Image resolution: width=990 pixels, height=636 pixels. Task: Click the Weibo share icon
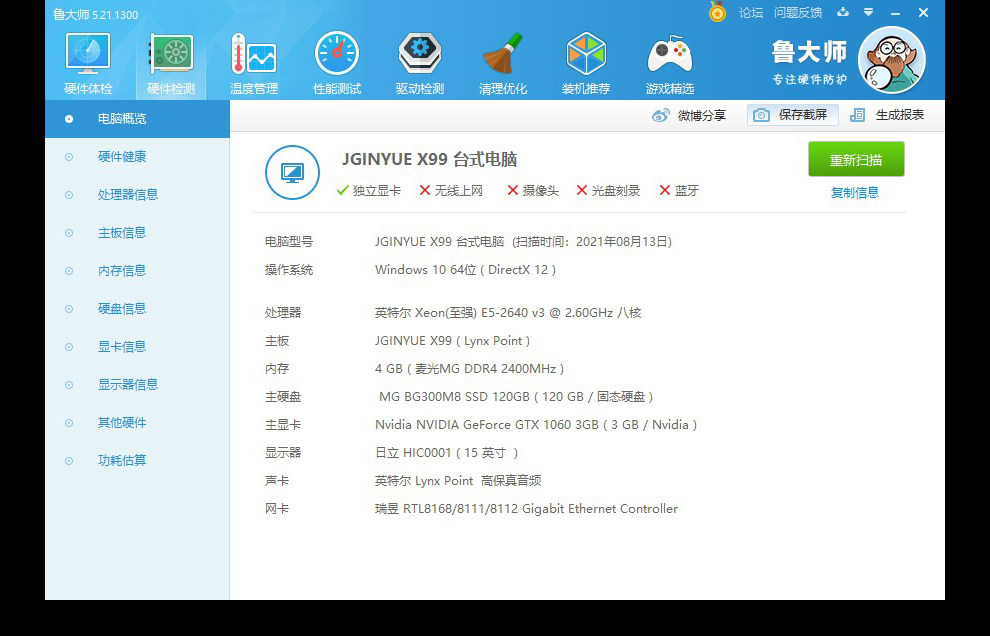(x=660, y=116)
